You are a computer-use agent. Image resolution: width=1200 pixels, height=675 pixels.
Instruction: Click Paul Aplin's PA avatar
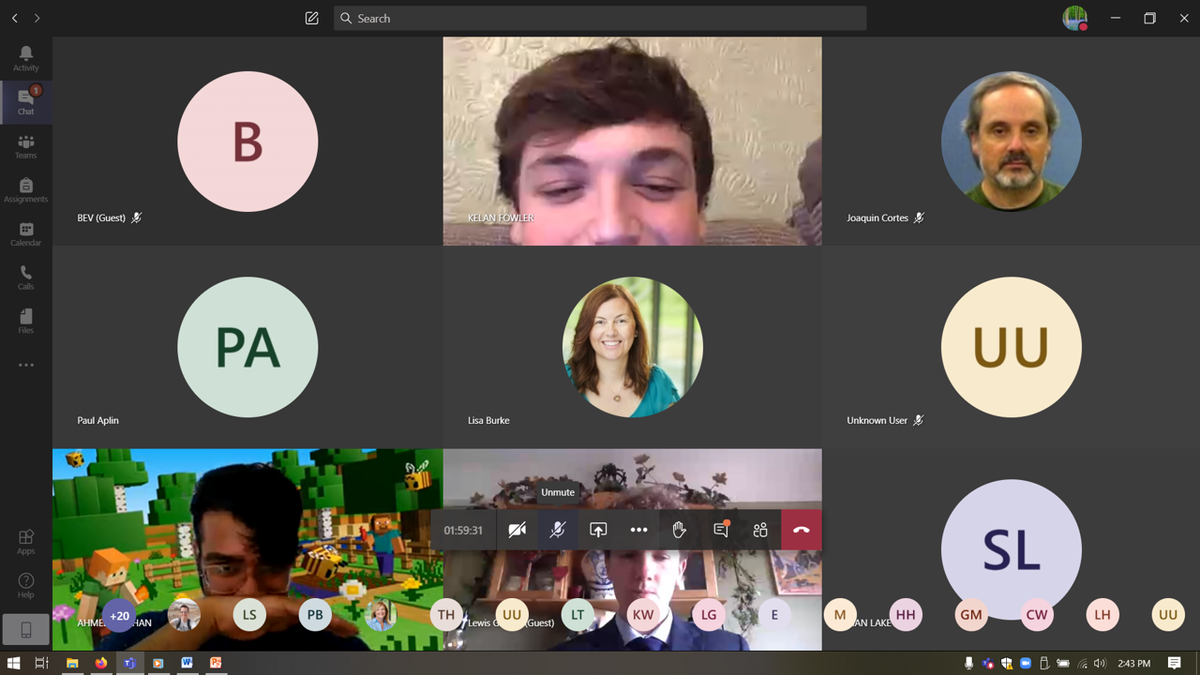[x=248, y=347]
